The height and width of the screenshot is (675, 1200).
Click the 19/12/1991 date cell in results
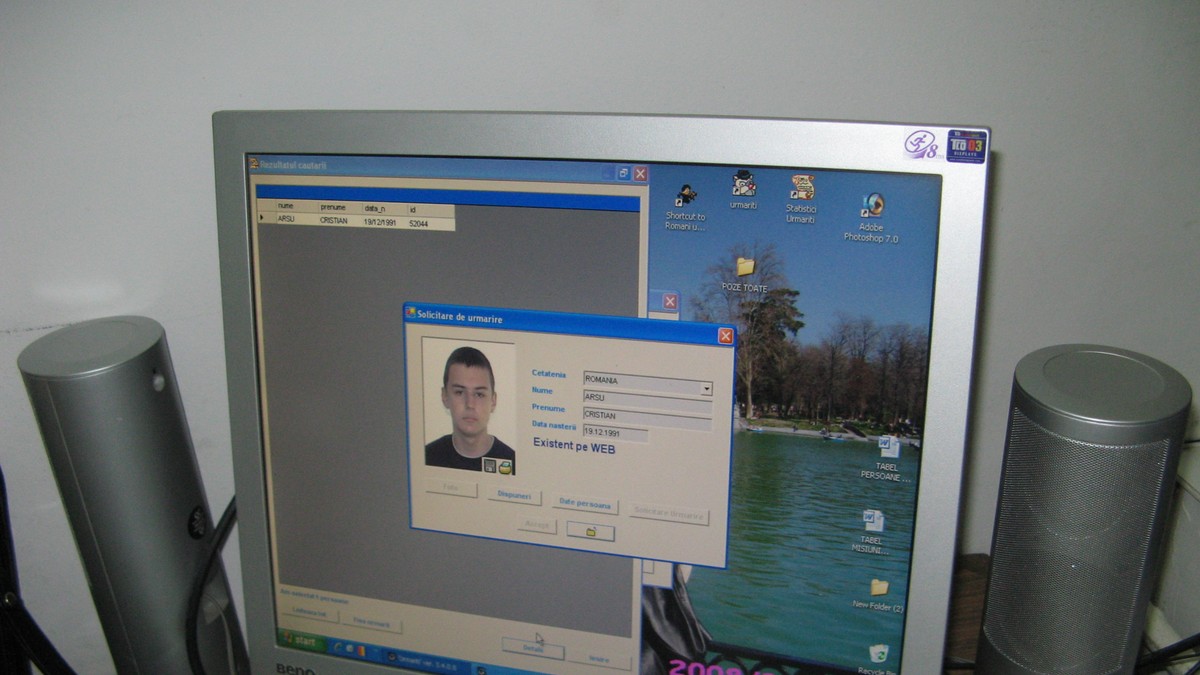pos(380,222)
